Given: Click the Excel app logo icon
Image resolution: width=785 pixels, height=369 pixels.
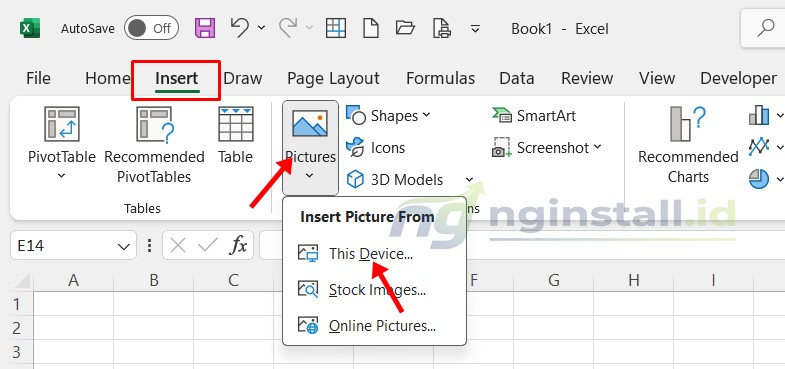Looking at the screenshot, I should click(30, 28).
